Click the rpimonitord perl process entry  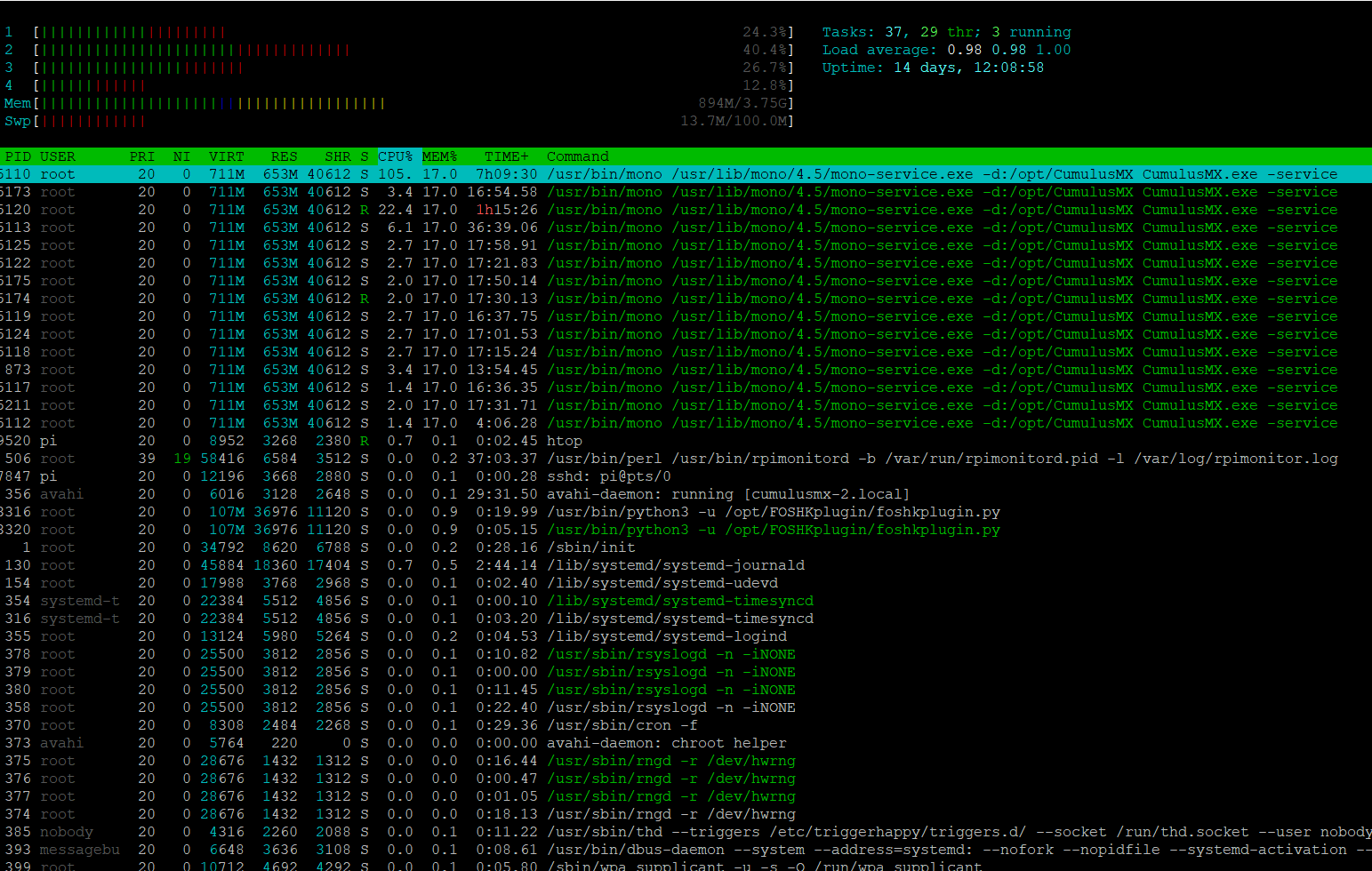[x=356, y=459]
